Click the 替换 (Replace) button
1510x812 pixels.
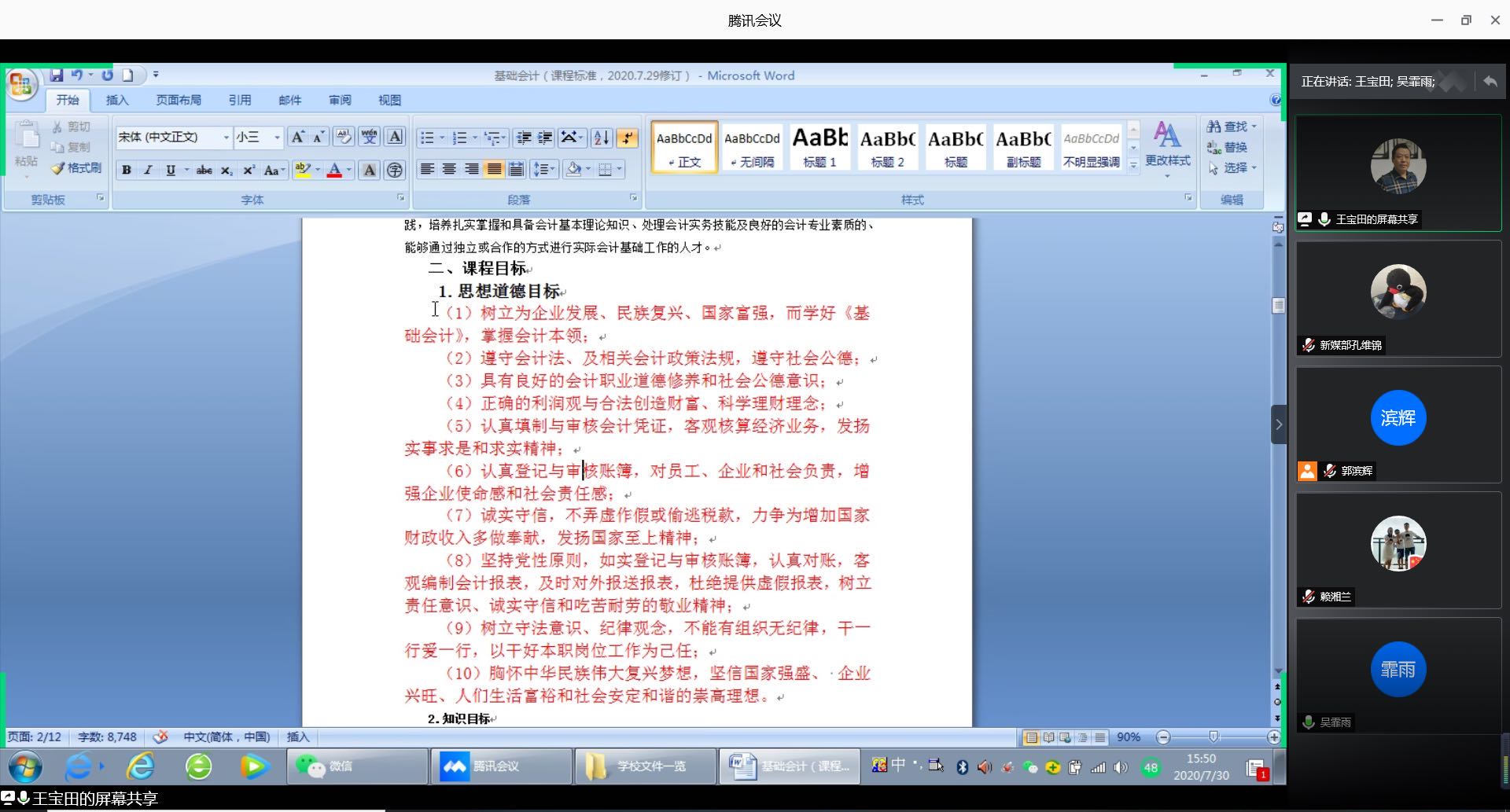(x=1228, y=147)
